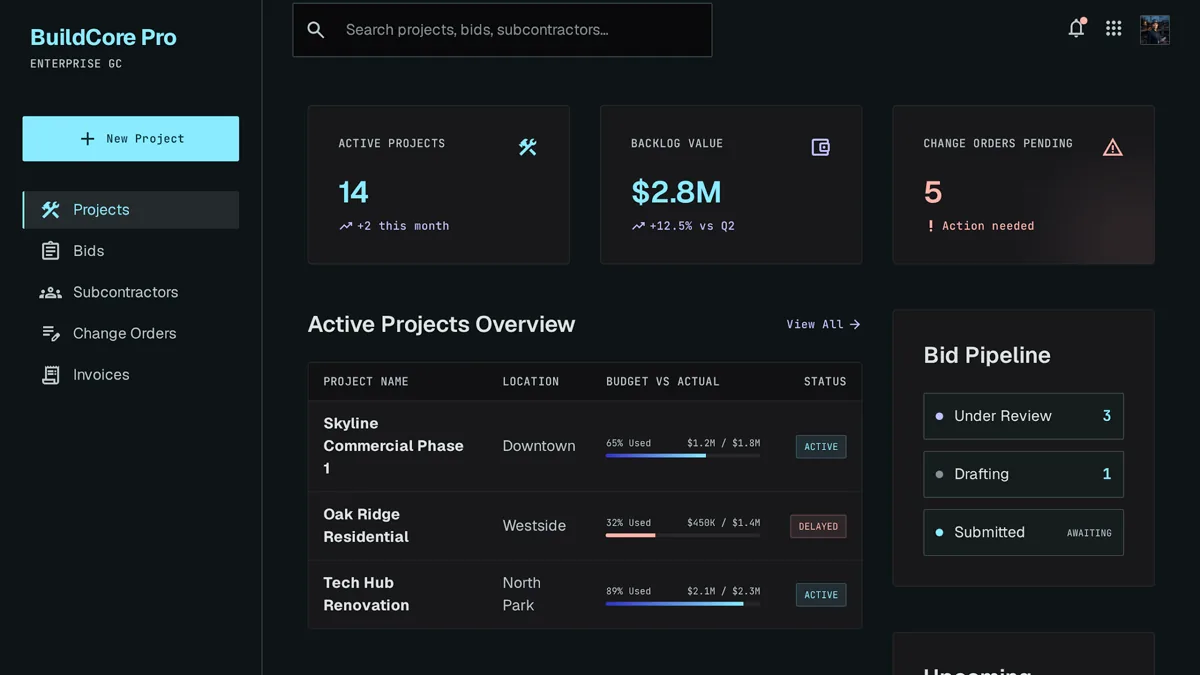Click the Downtown location cell
1200x675 pixels.
[x=539, y=446]
